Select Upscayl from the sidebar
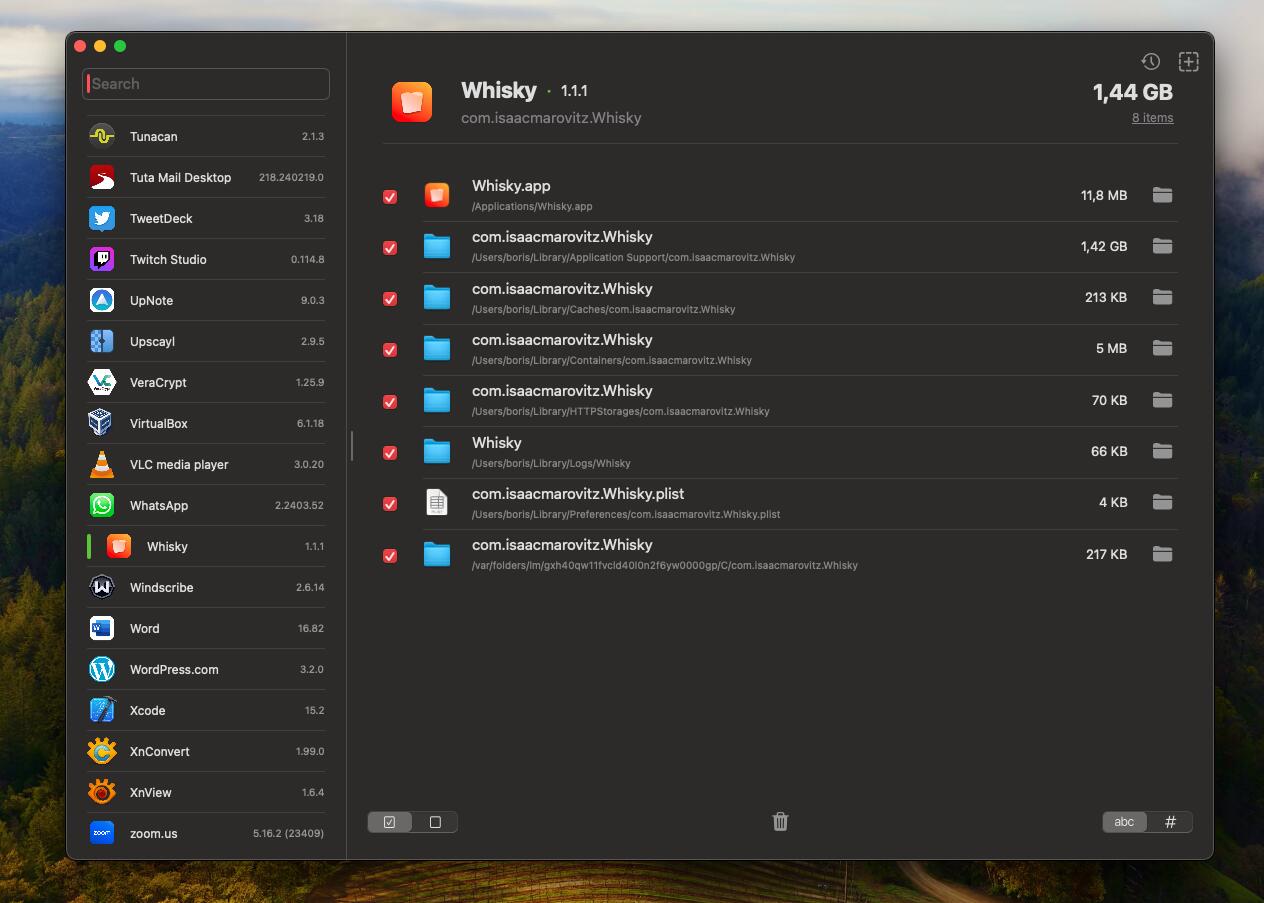 click(x=206, y=341)
